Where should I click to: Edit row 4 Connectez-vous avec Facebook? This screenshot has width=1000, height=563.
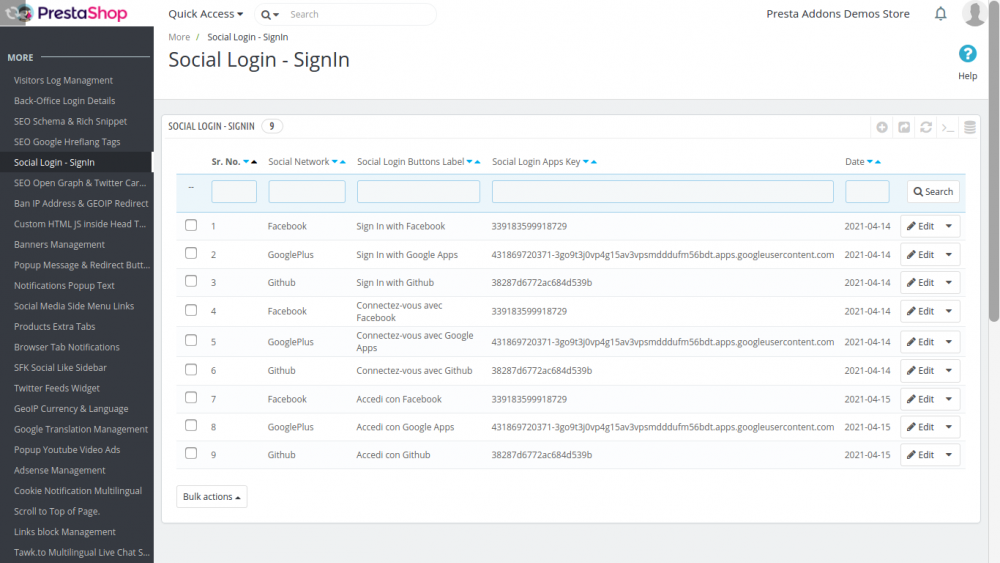tap(920, 311)
